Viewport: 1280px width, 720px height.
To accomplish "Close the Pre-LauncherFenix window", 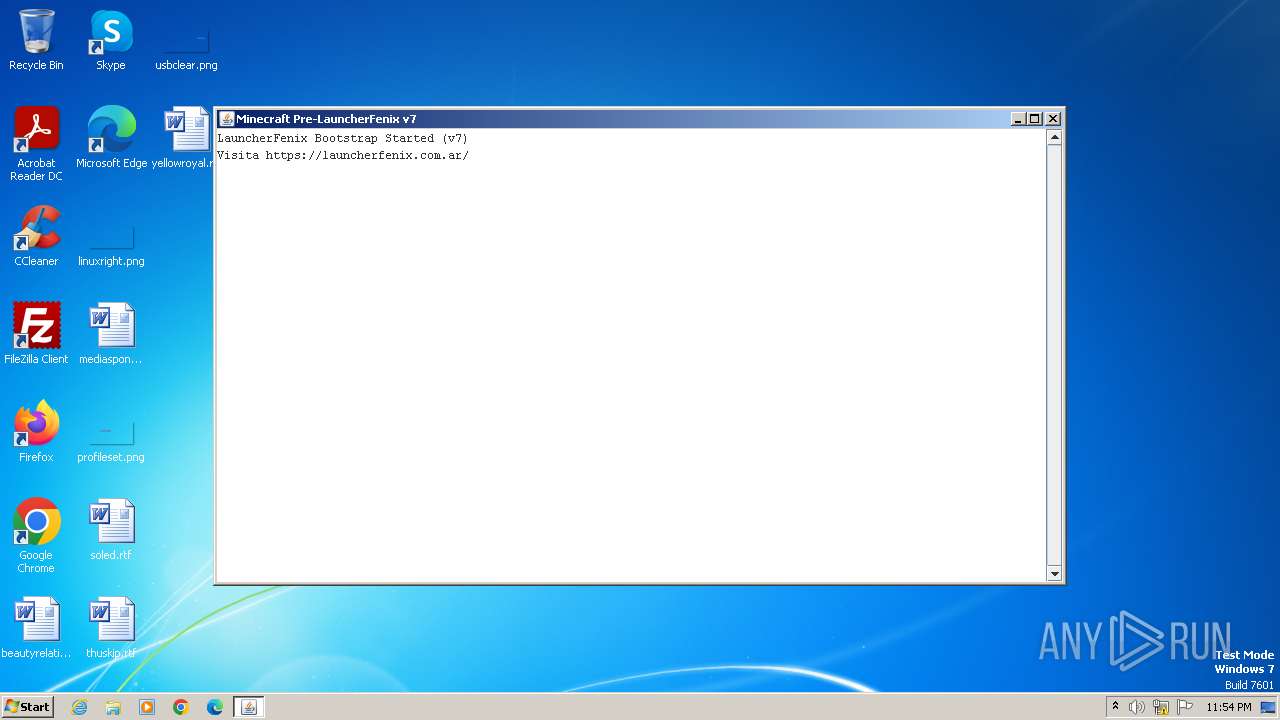I will [1053, 119].
